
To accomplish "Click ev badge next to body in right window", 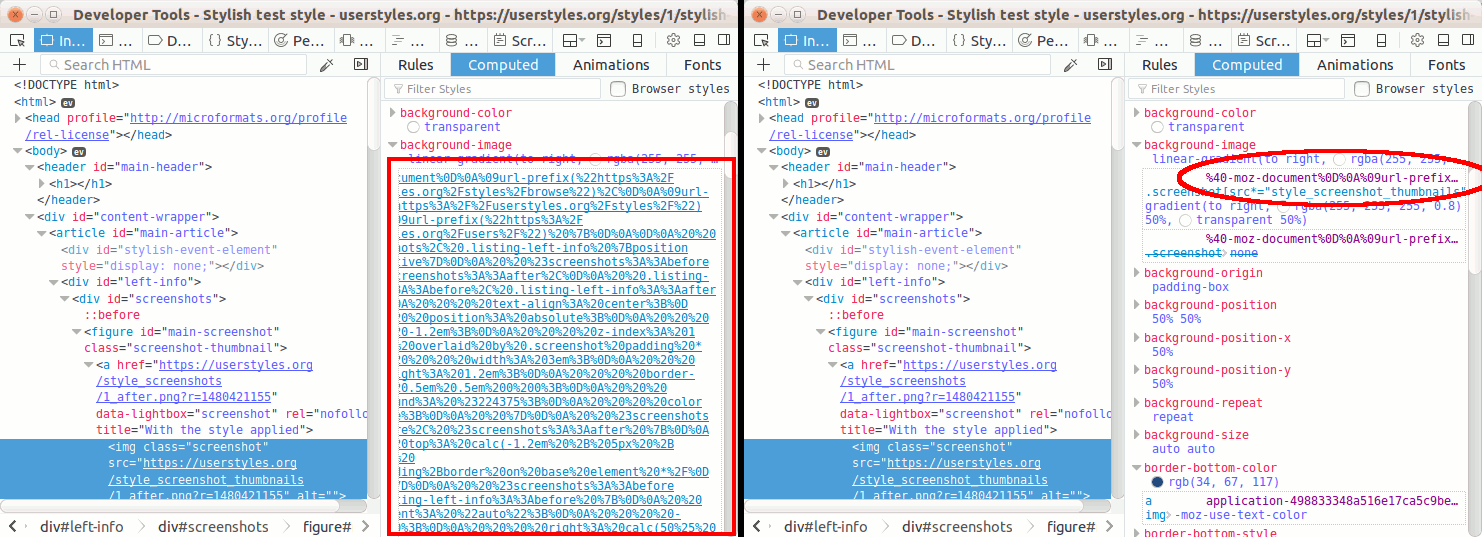I will [823, 151].
